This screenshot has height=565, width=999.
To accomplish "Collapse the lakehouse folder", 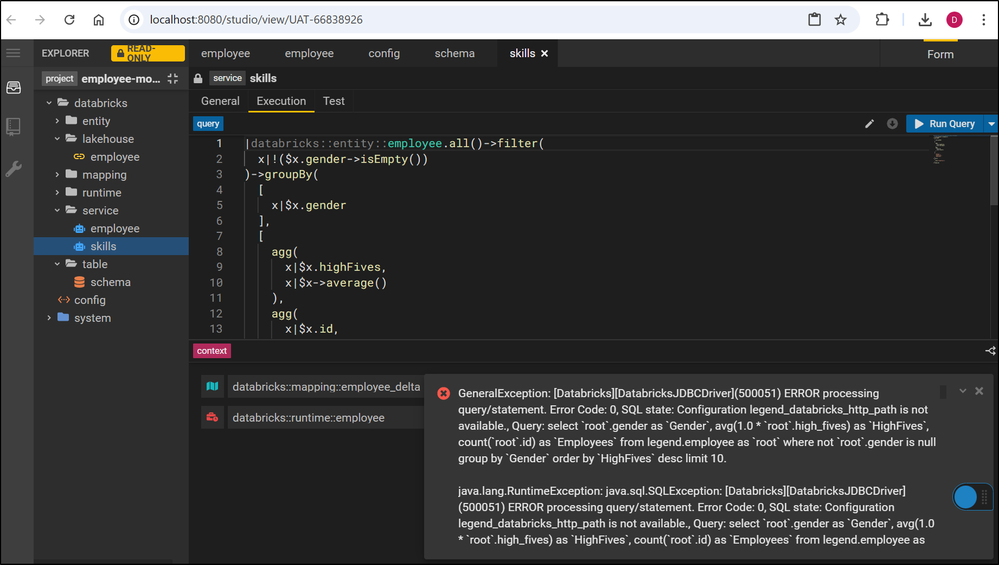I will [58, 139].
